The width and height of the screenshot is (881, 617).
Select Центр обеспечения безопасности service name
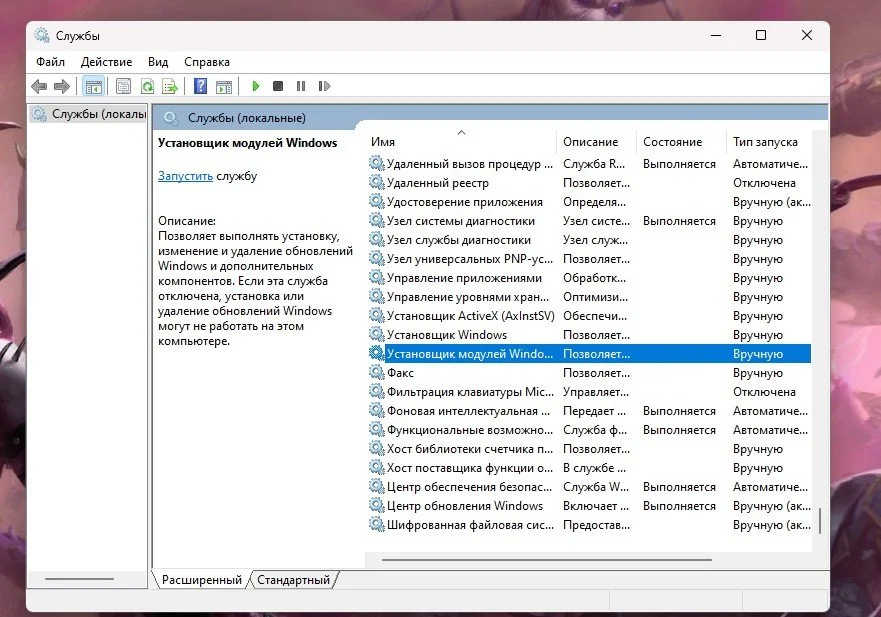pyautogui.click(x=469, y=487)
